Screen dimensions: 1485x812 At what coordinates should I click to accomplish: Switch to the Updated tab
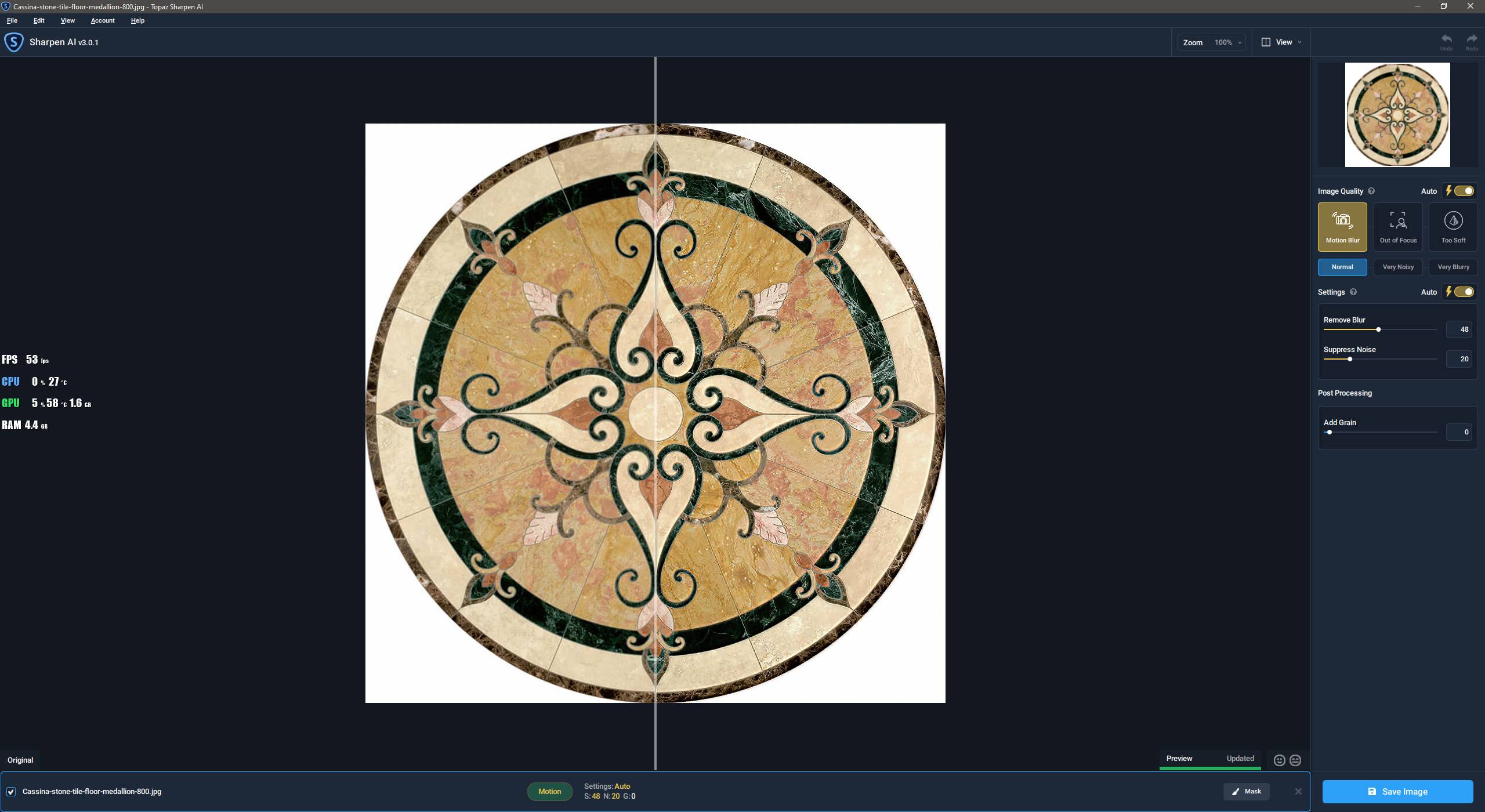click(x=1240, y=759)
